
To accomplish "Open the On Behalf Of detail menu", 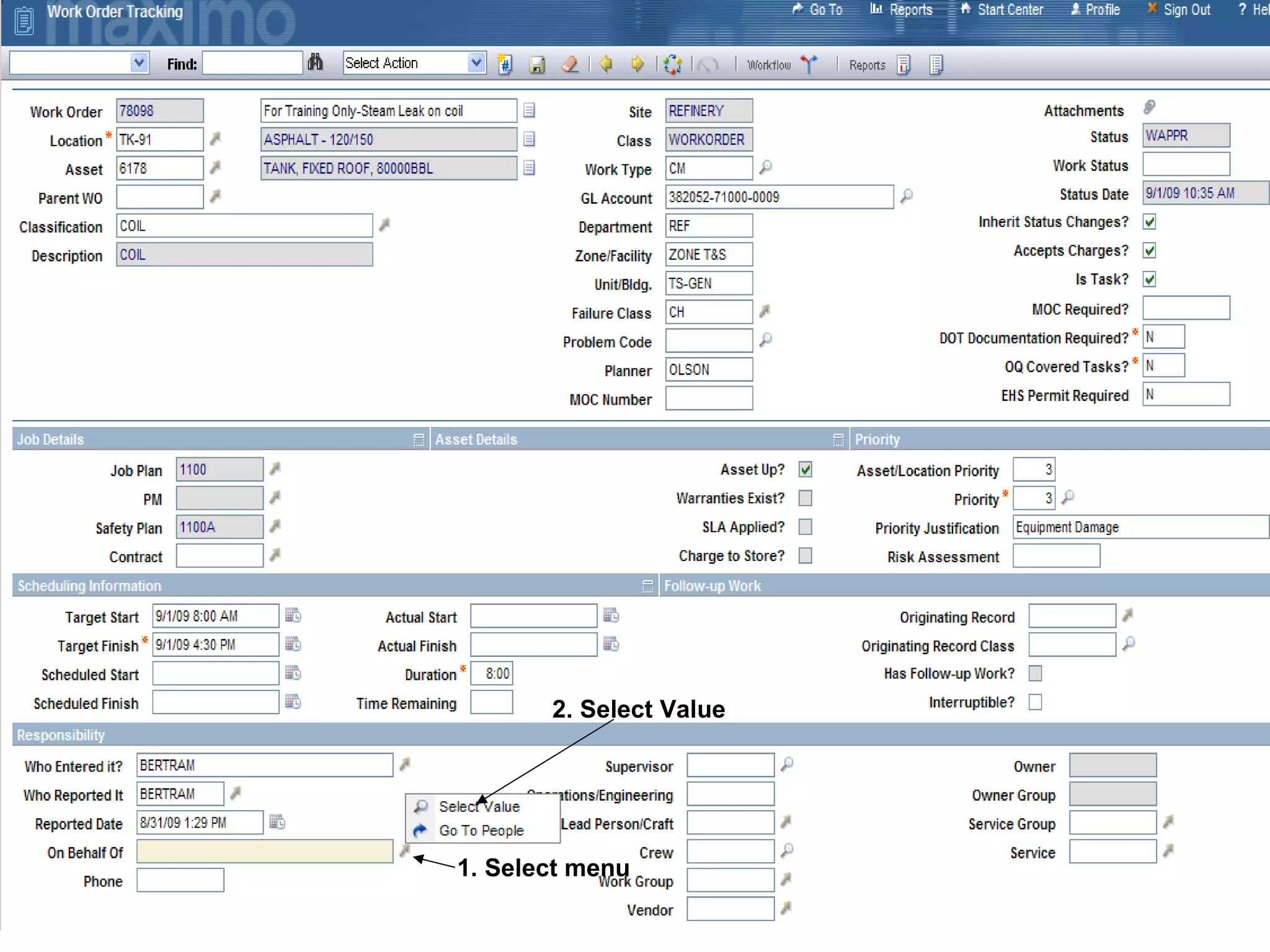I will click(404, 851).
